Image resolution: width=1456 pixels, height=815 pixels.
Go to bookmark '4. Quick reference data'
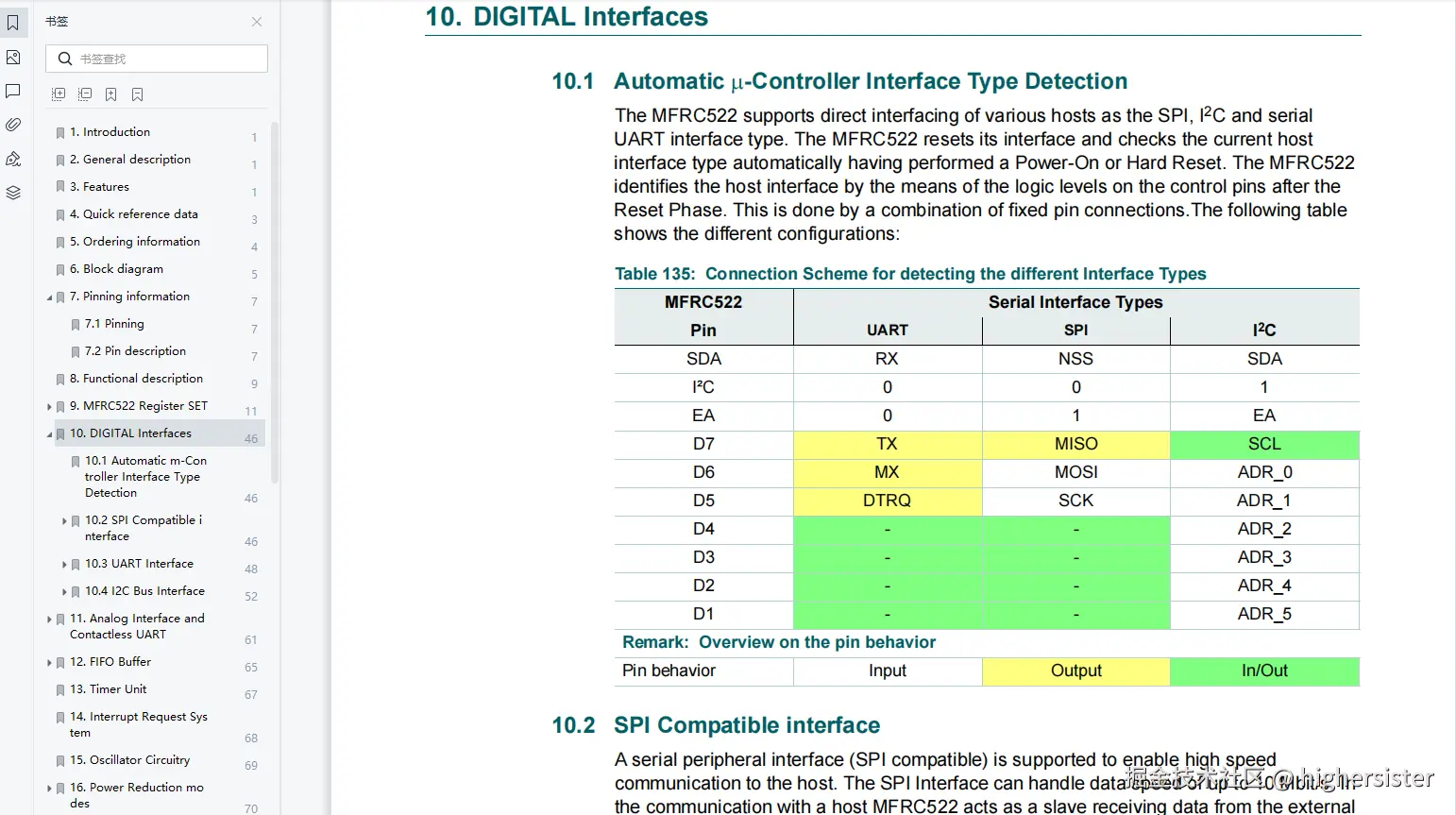(x=134, y=214)
